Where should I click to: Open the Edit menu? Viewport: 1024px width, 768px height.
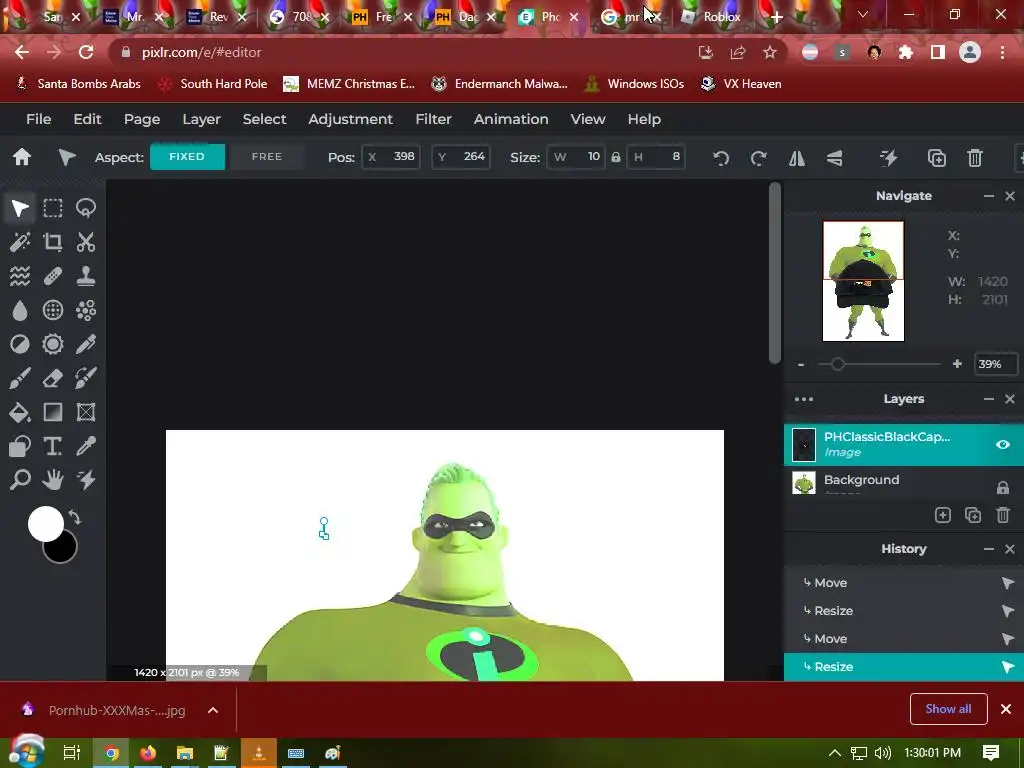(x=87, y=119)
